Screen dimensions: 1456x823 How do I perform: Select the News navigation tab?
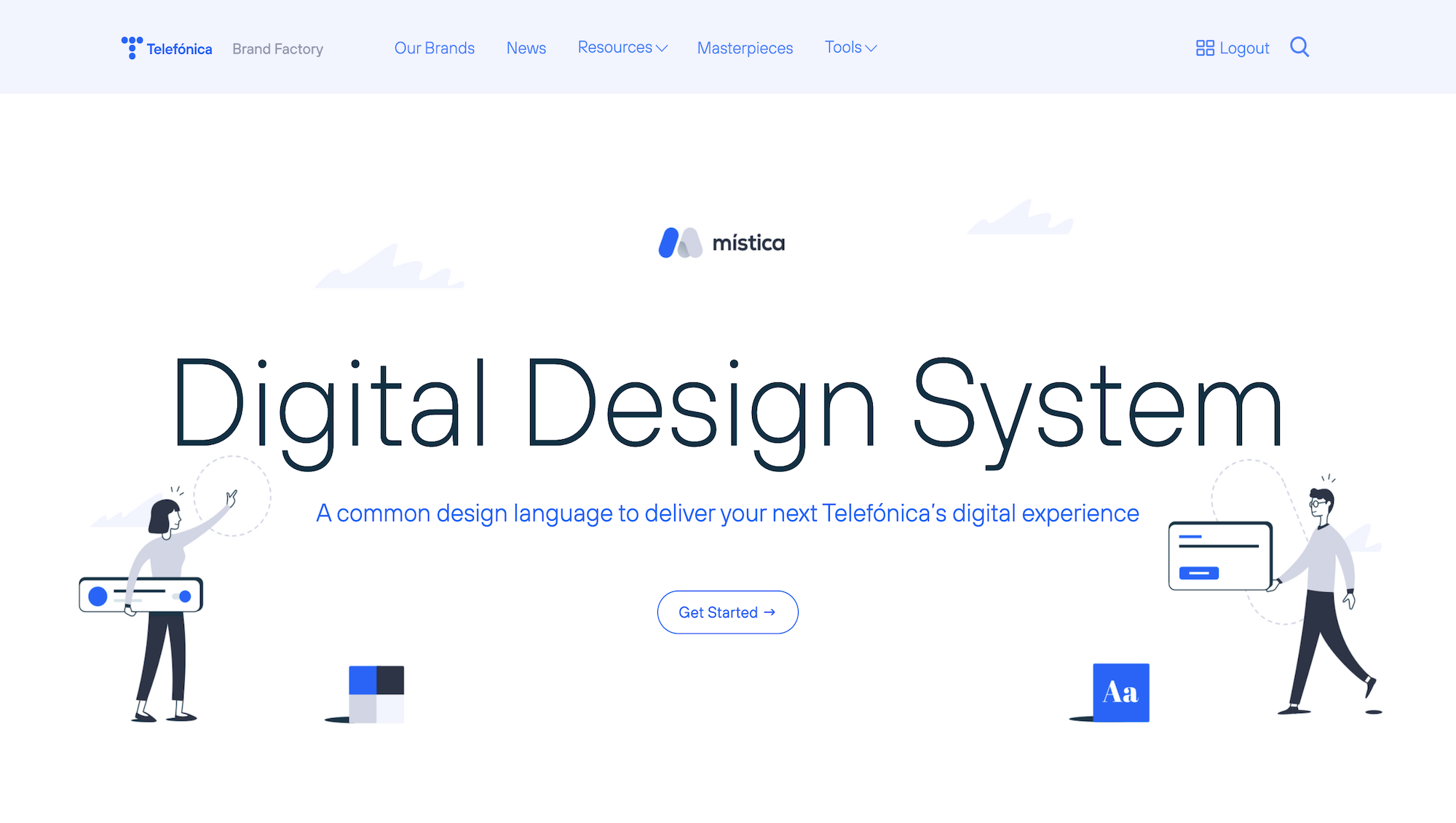pyautogui.click(x=526, y=47)
